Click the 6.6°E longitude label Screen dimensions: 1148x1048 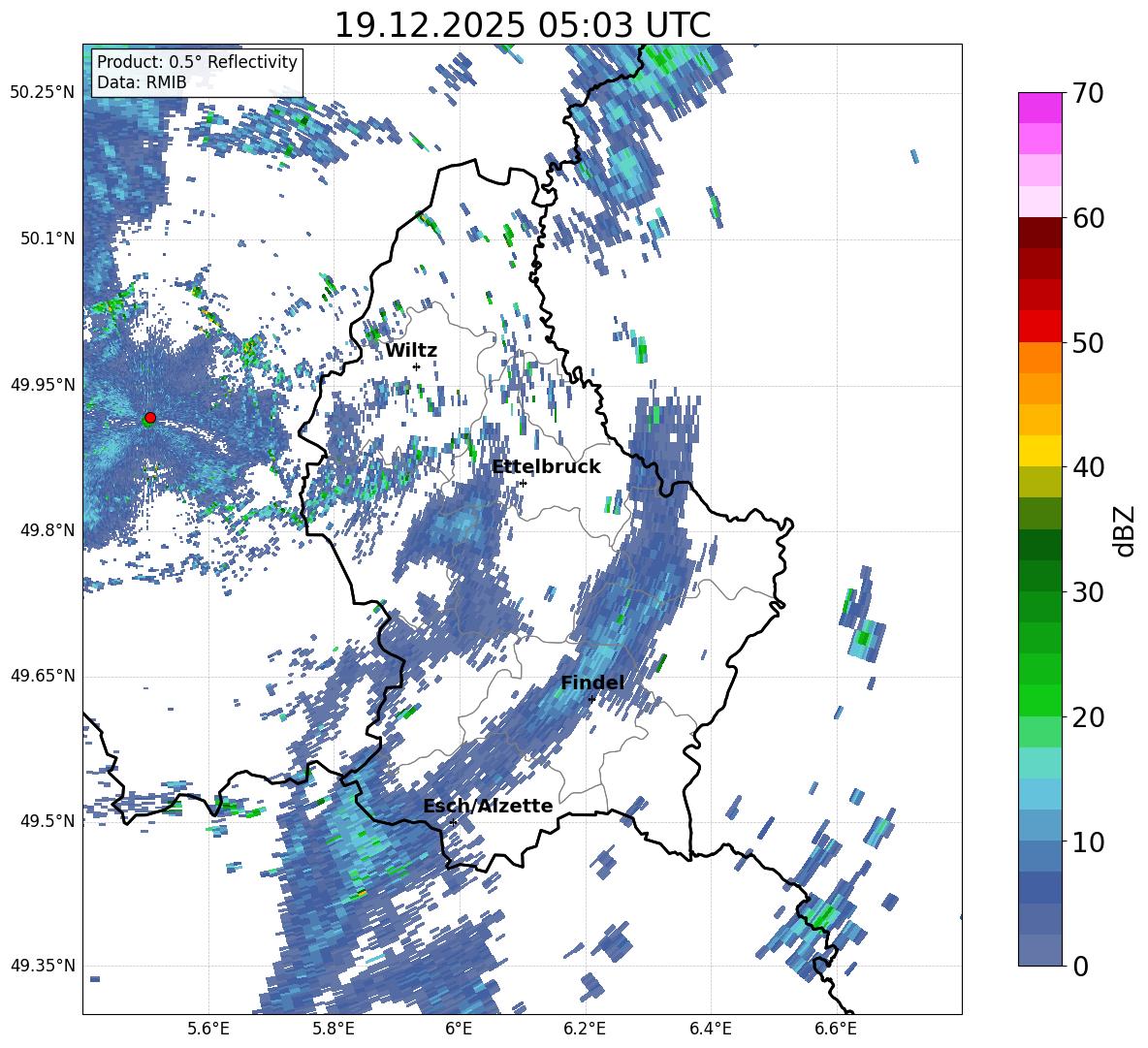pos(836,1029)
